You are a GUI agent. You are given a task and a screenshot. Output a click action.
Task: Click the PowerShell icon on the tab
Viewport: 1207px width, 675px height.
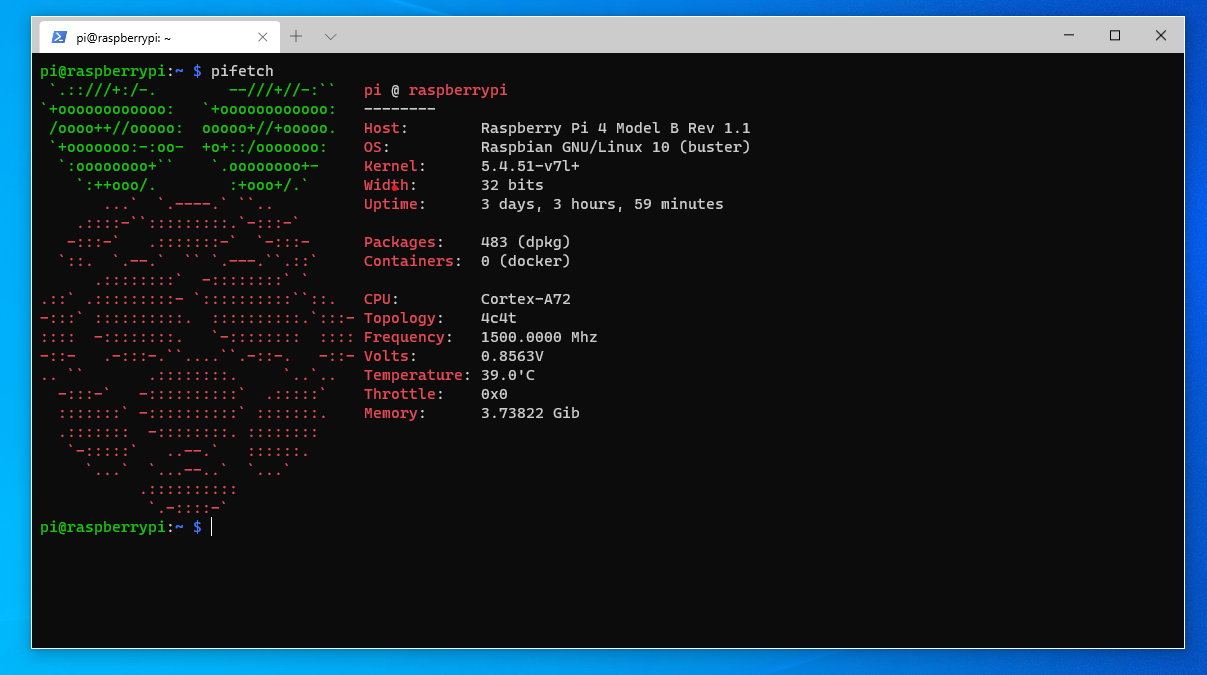coord(59,37)
